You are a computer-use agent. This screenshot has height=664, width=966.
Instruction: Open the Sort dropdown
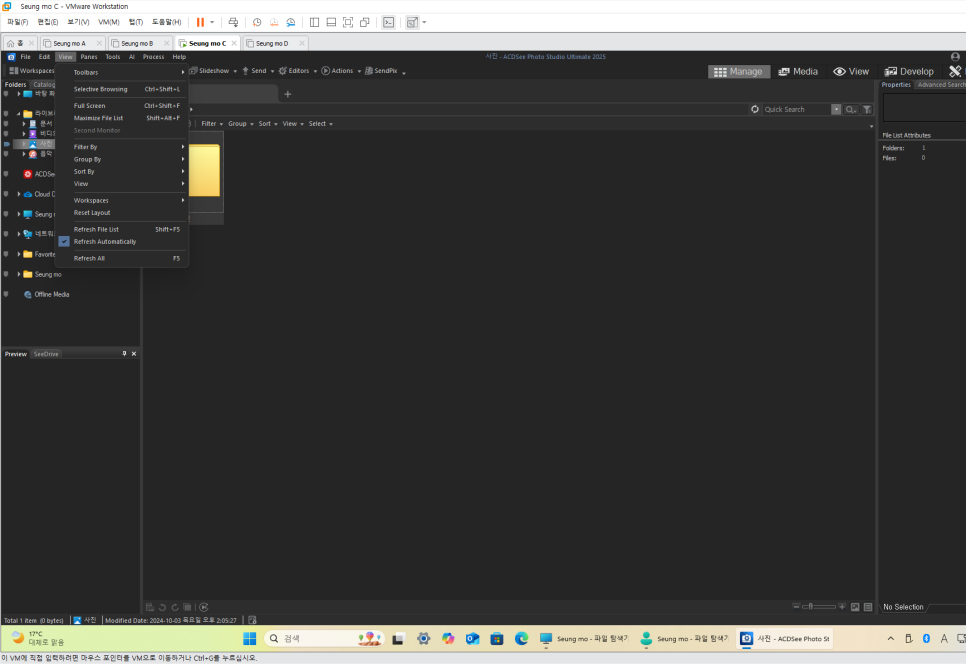pos(266,123)
